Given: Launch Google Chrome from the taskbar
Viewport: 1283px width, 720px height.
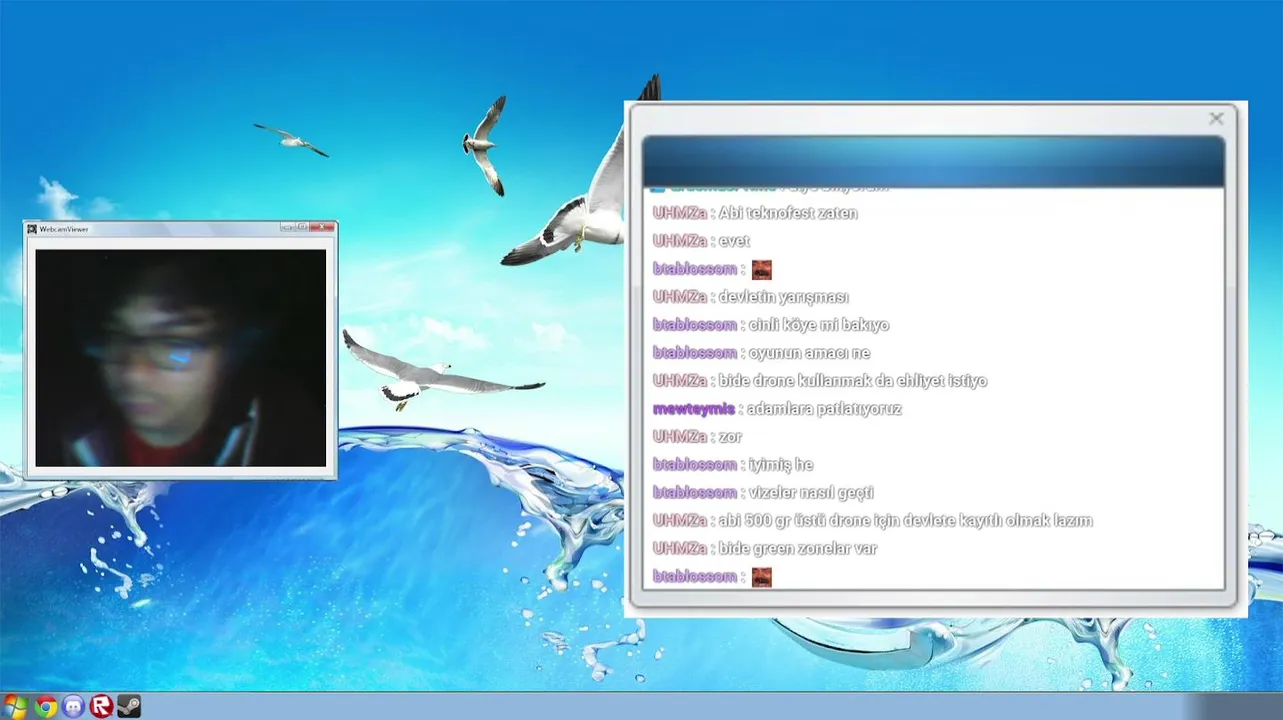Looking at the screenshot, I should 45,706.
